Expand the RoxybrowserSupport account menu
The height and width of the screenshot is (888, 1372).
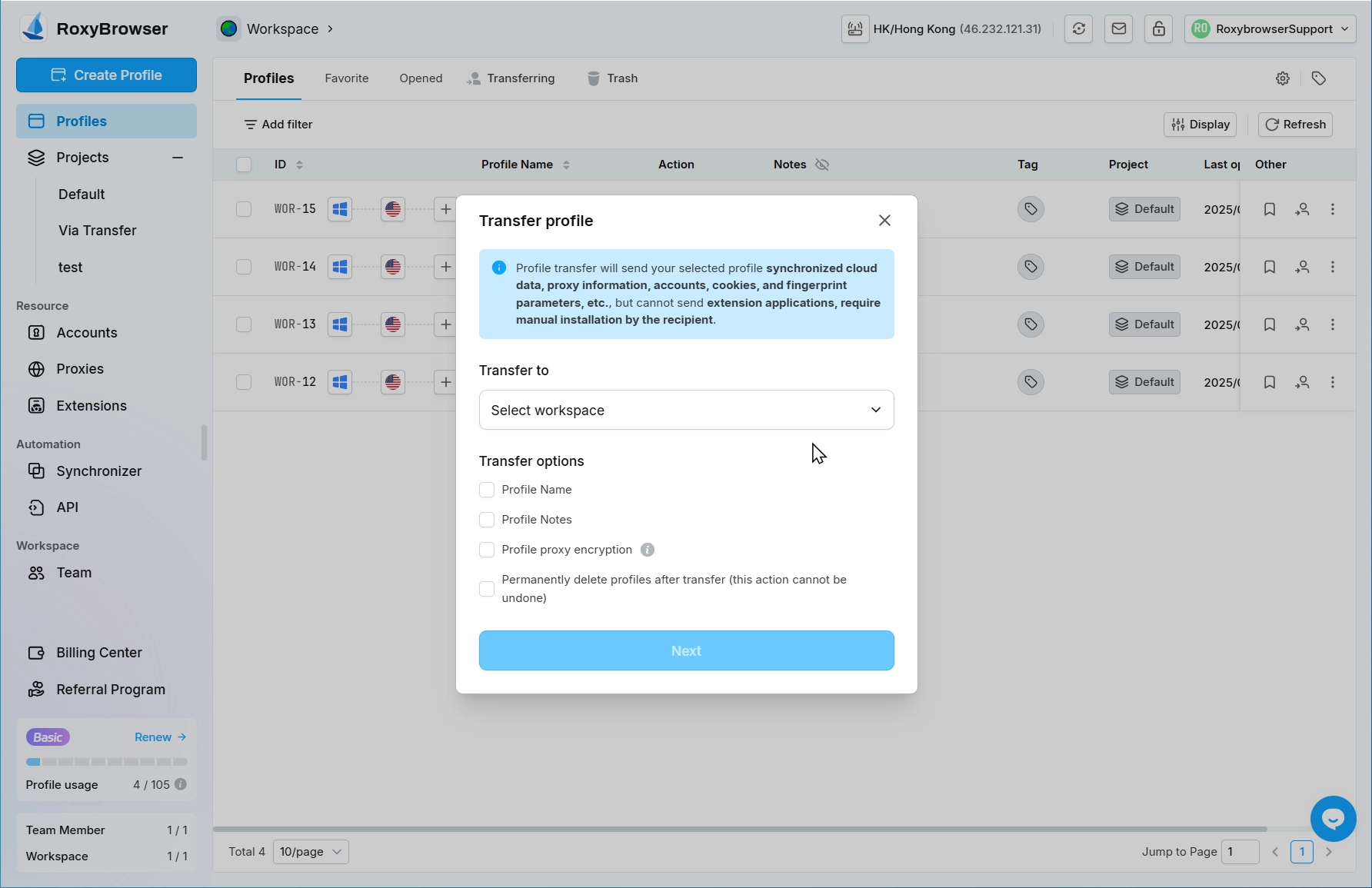pyautogui.click(x=1270, y=29)
